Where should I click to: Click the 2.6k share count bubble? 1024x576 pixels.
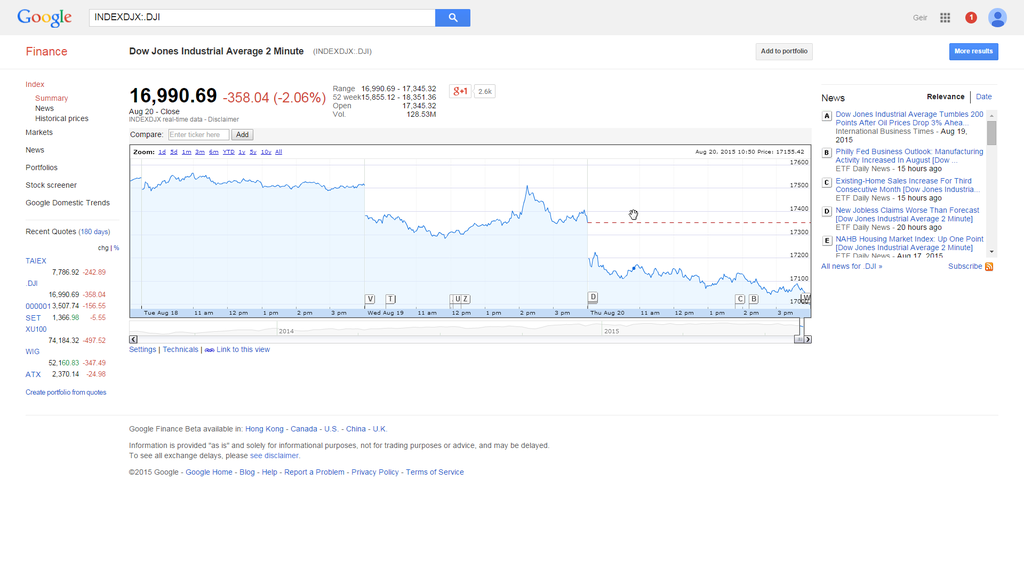[x=485, y=91]
